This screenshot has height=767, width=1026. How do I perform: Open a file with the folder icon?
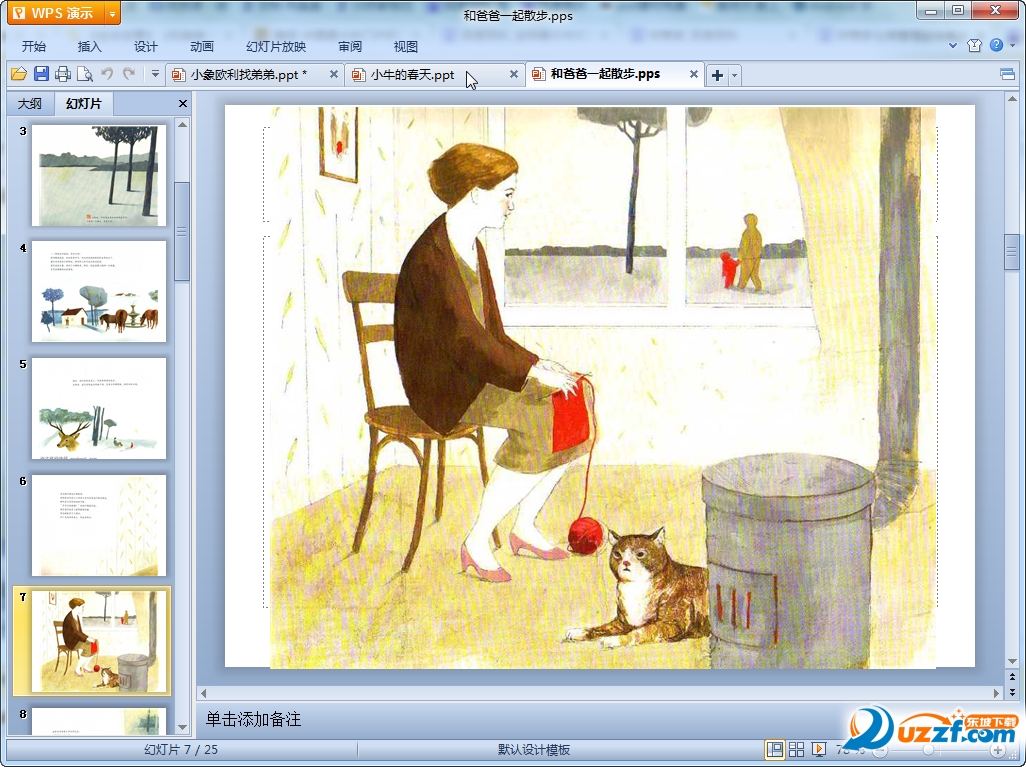[18, 74]
